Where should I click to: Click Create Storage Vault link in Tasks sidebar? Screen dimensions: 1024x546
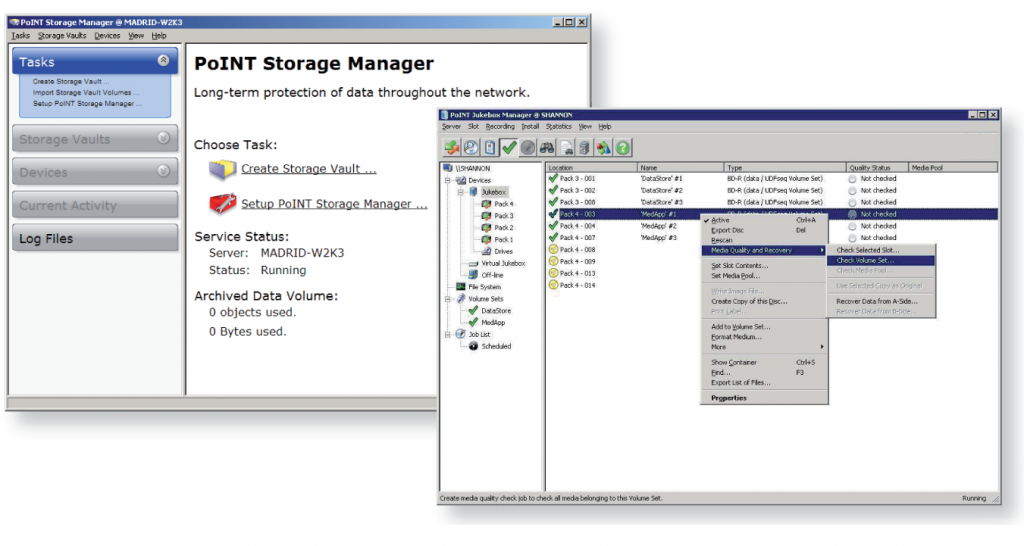(x=71, y=82)
